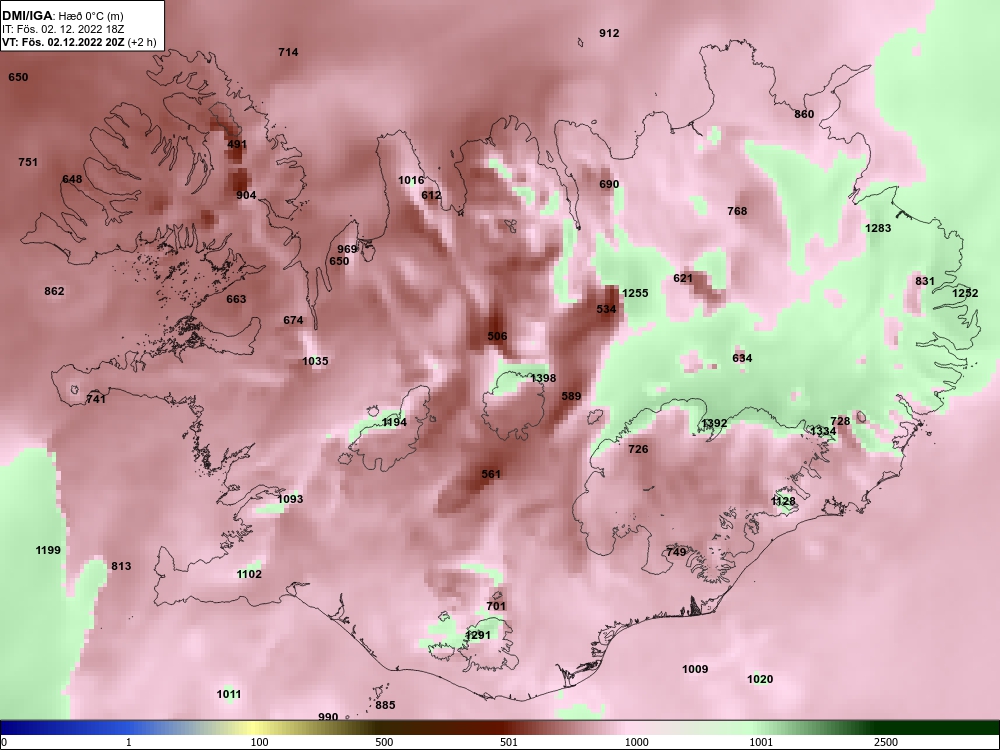This screenshot has height=750, width=1000.
Task: Click the 1035 height label
Action: point(315,361)
